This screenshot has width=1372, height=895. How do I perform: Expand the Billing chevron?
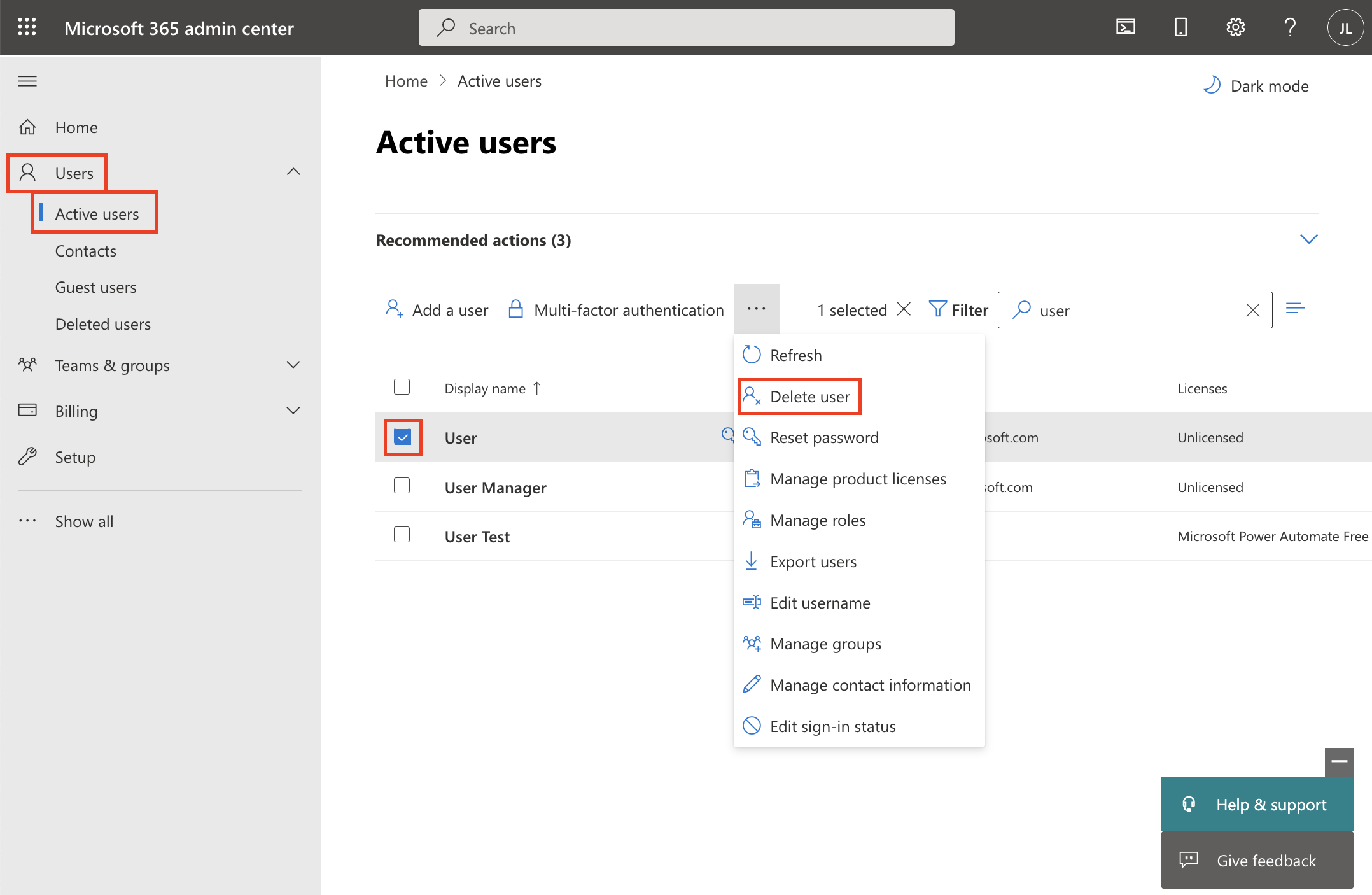pyautogui.click(x=293, y=411)
